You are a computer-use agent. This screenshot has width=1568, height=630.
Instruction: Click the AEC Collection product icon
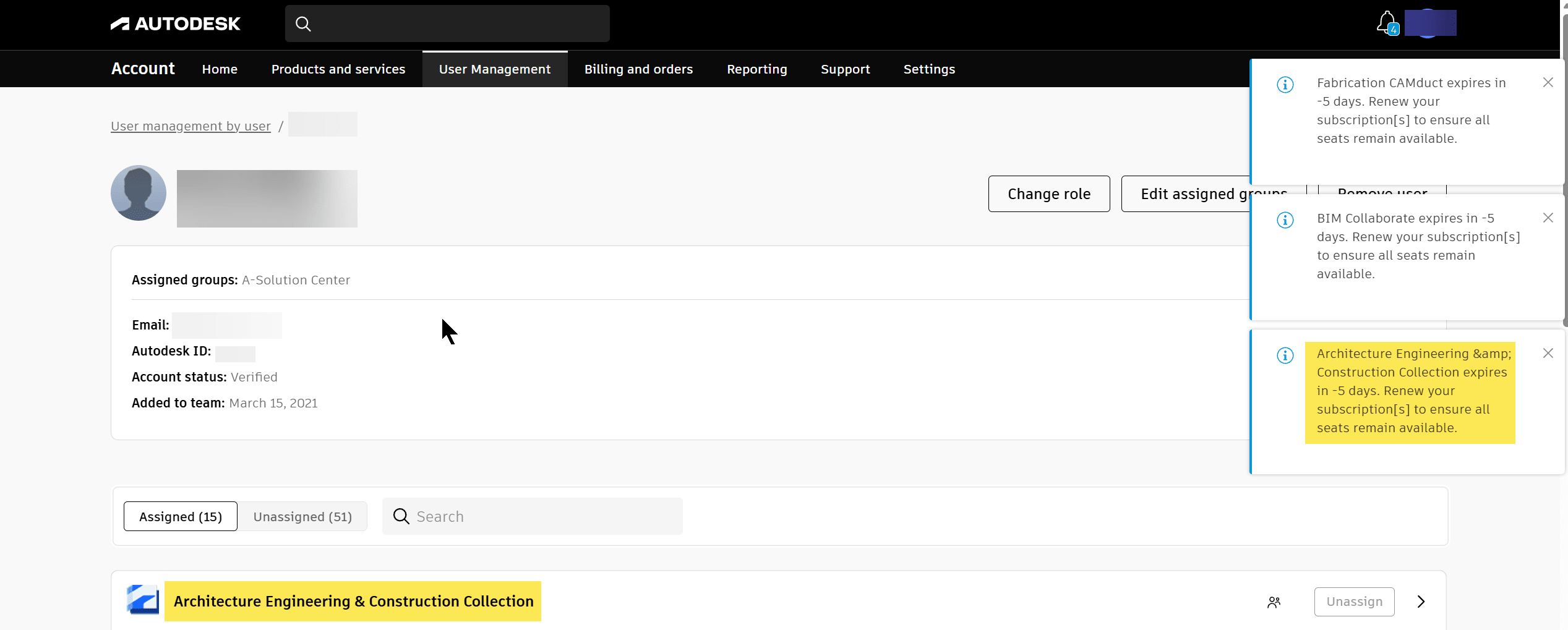pyautogui.click(x=143, y=600)
